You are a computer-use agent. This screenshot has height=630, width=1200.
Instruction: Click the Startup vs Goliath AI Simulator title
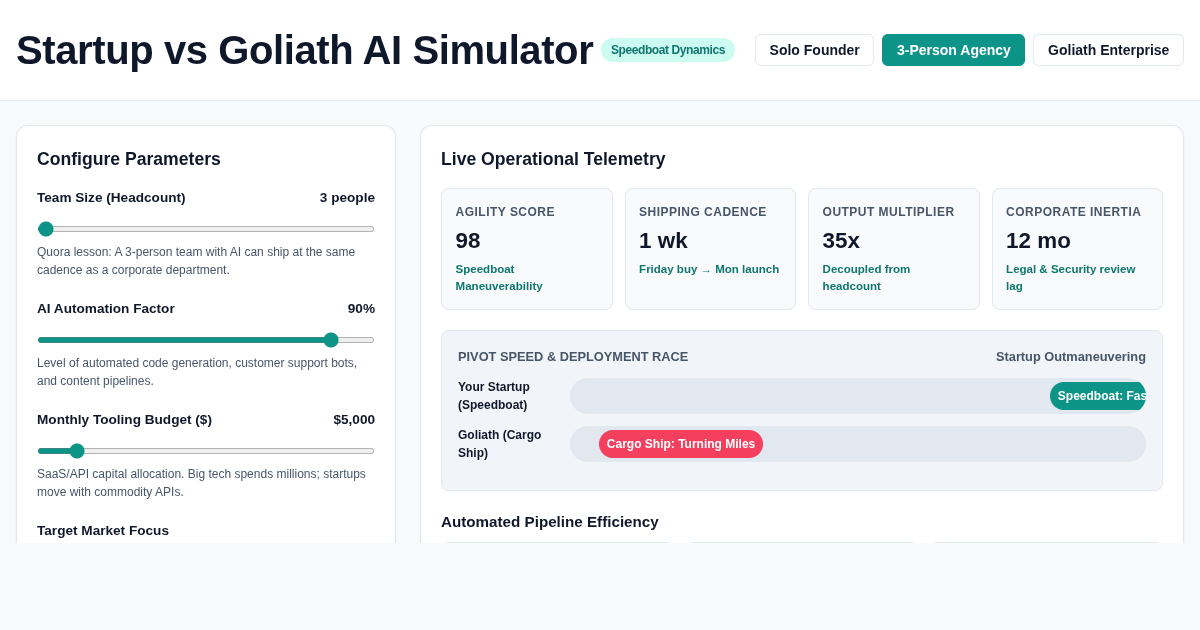[305, 50]
